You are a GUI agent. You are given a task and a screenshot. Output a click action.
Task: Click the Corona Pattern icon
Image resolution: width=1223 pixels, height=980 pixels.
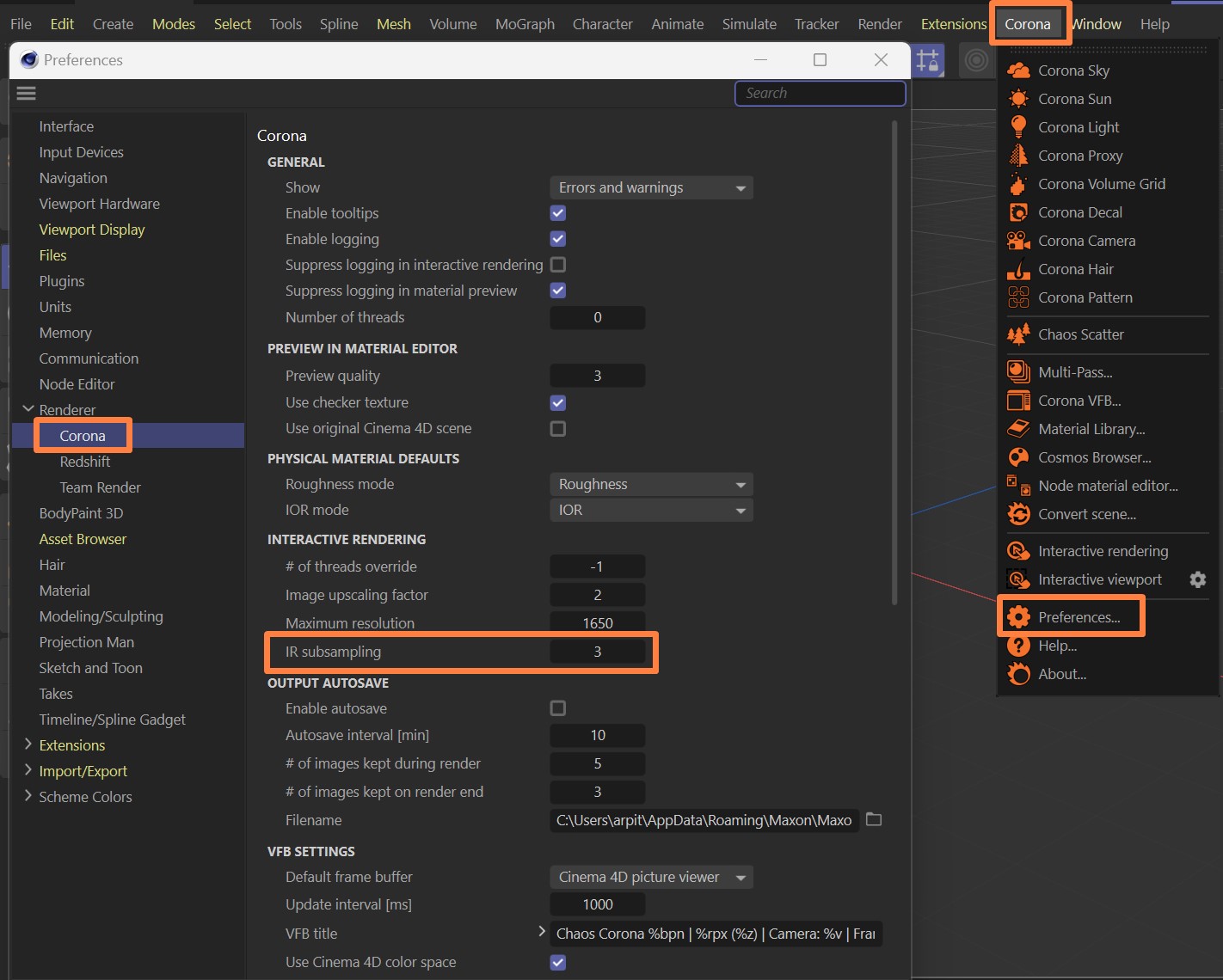point(1018,297)
